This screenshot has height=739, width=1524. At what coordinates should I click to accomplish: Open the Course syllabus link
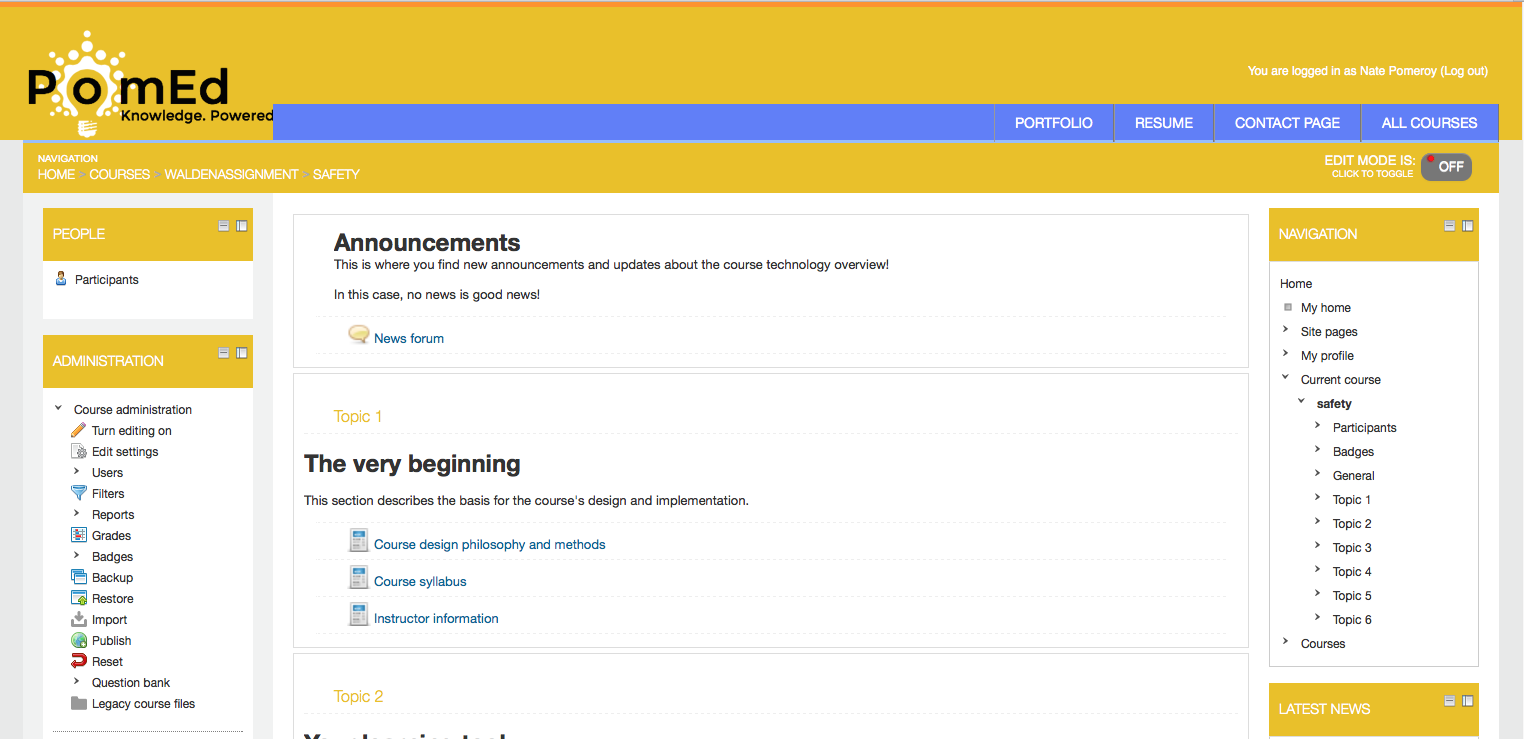[x=420, y=581]
